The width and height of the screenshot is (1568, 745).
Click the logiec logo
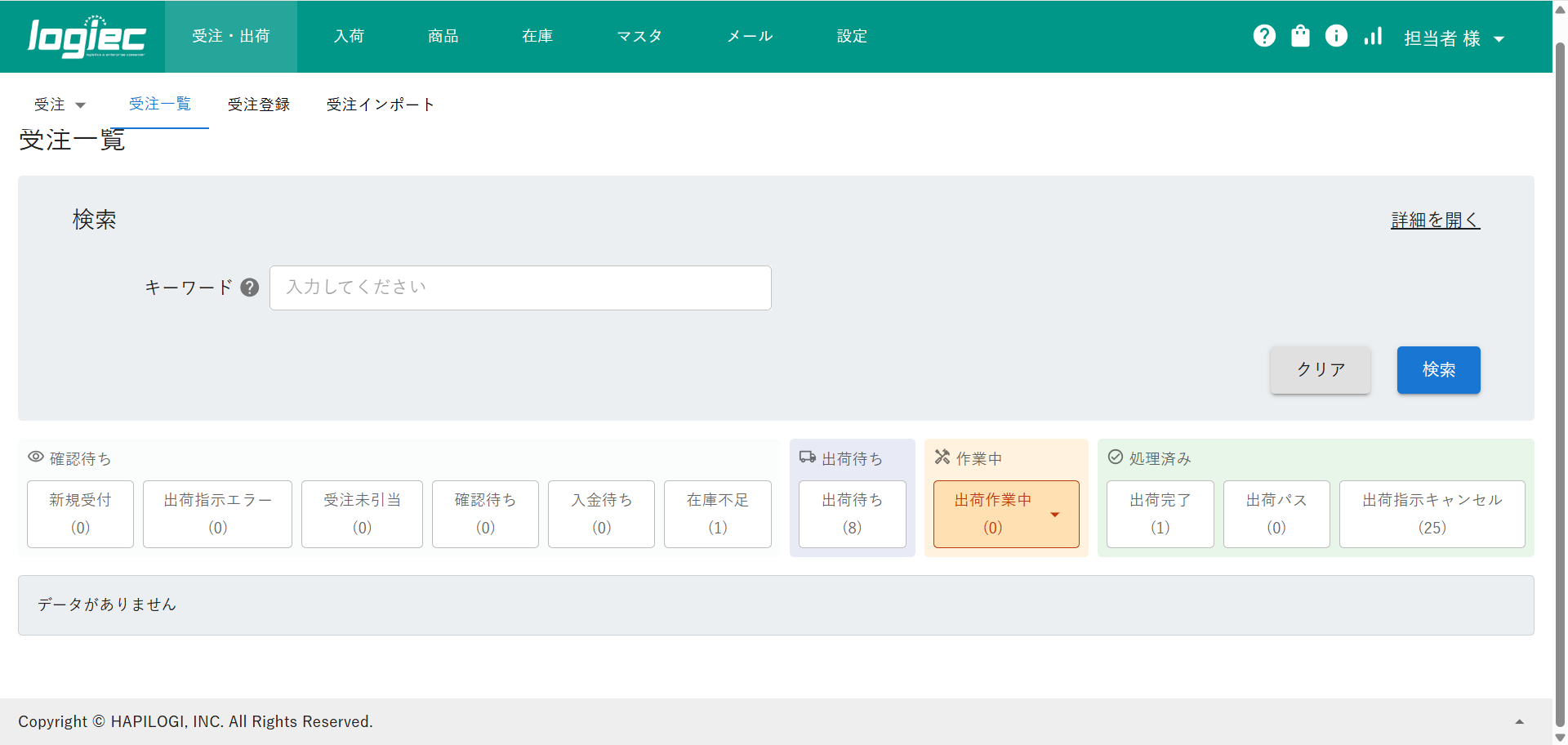[87, 37]
